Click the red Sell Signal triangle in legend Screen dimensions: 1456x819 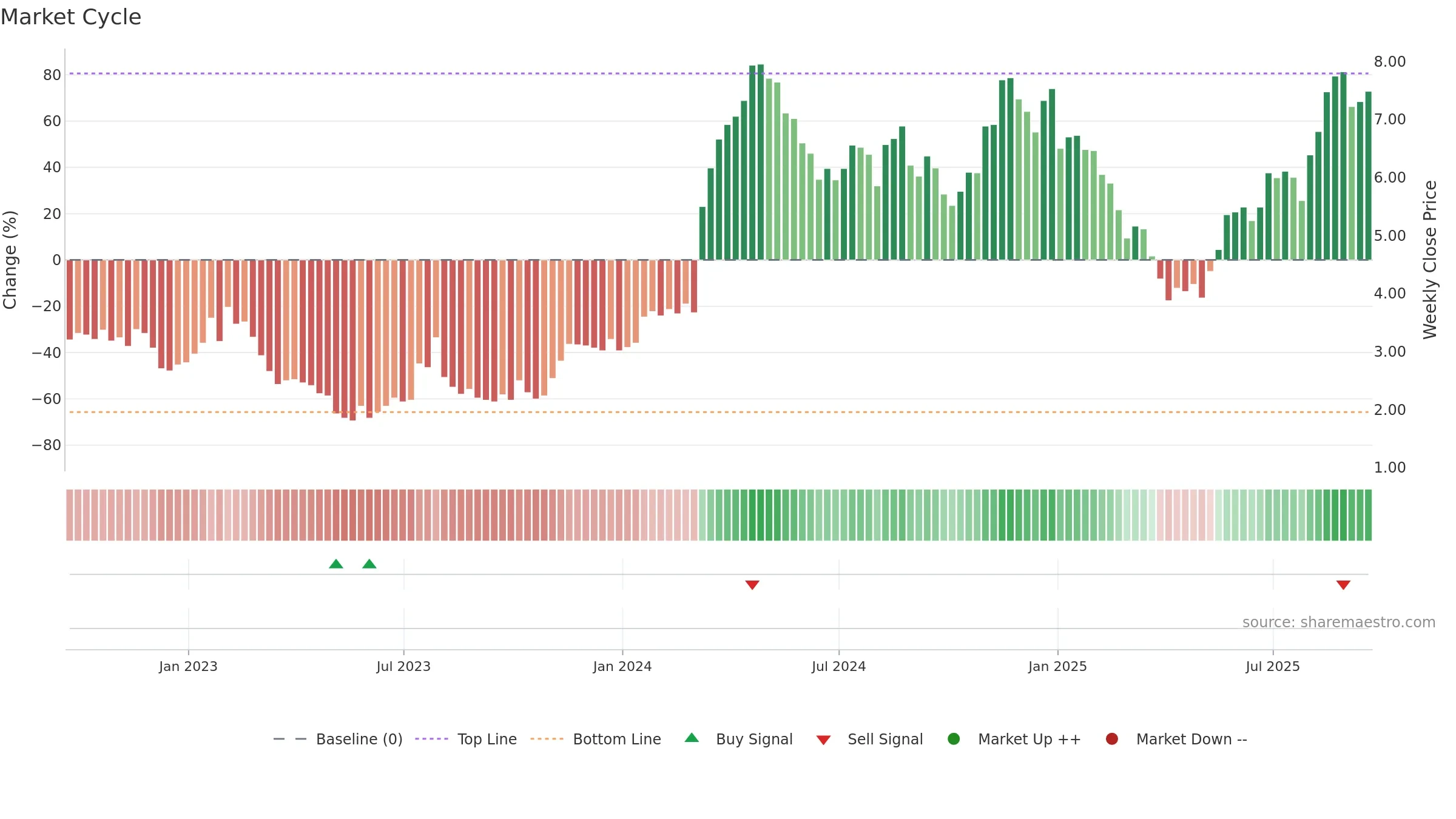pos(823,740)
